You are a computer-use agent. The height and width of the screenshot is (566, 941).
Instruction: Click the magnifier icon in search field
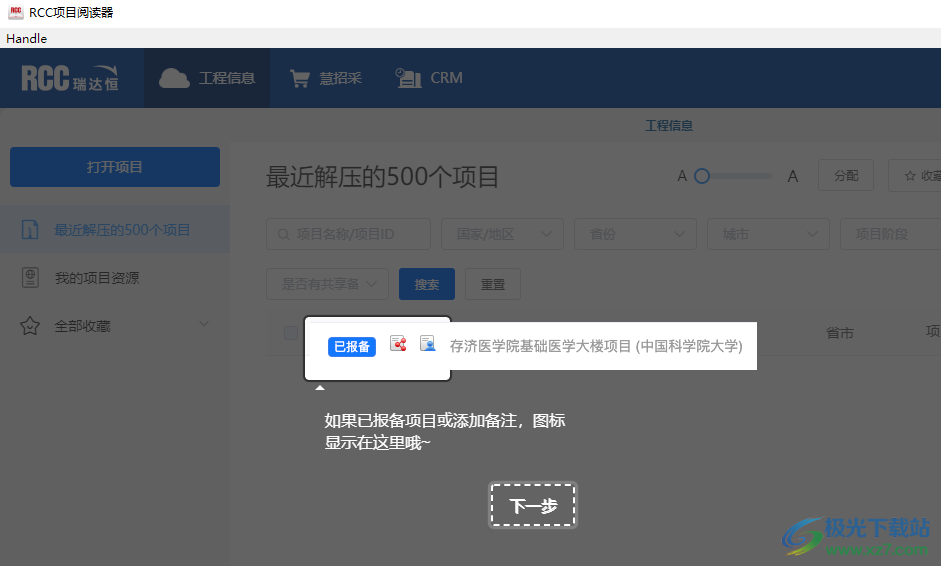[283, 234]
